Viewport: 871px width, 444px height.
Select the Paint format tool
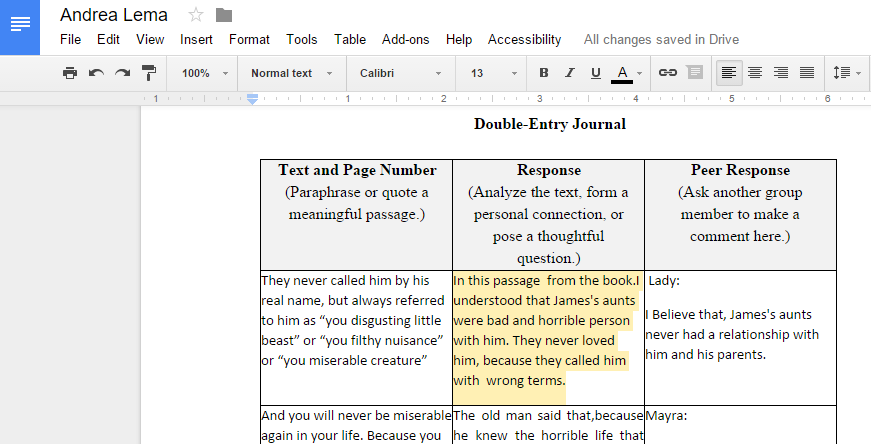[148, 73]
